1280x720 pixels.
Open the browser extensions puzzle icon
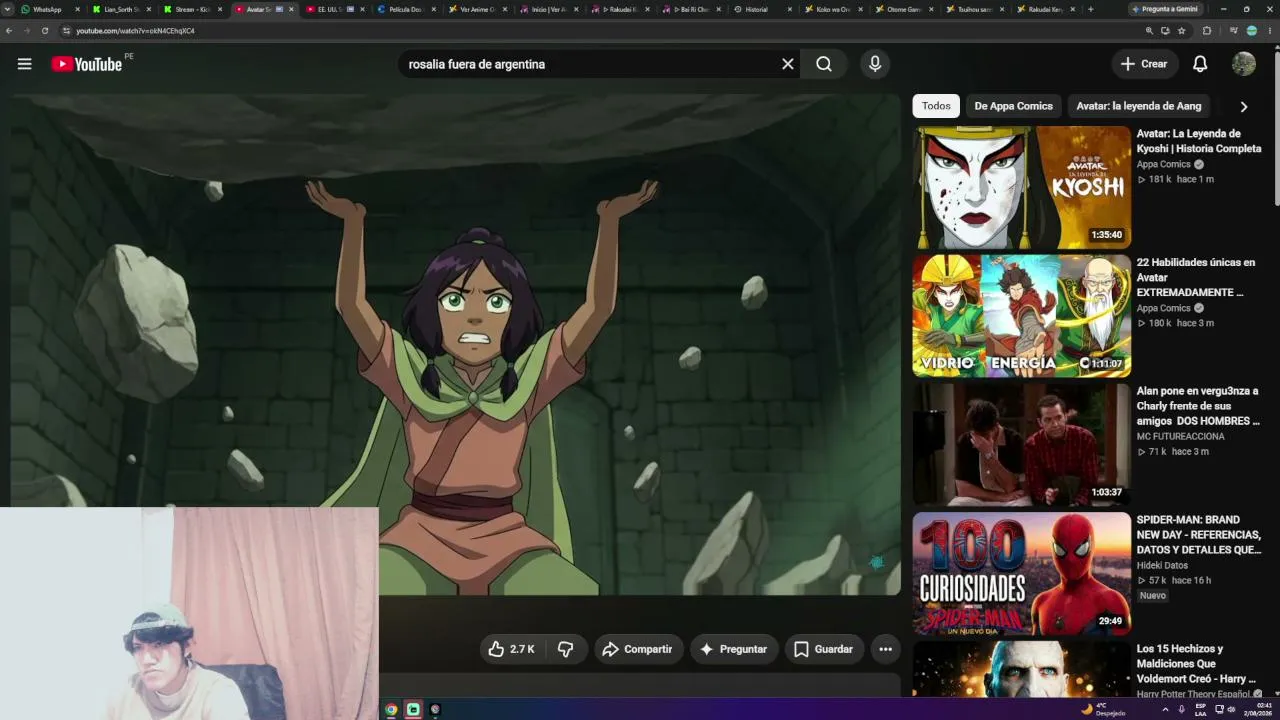(1207, 31)
